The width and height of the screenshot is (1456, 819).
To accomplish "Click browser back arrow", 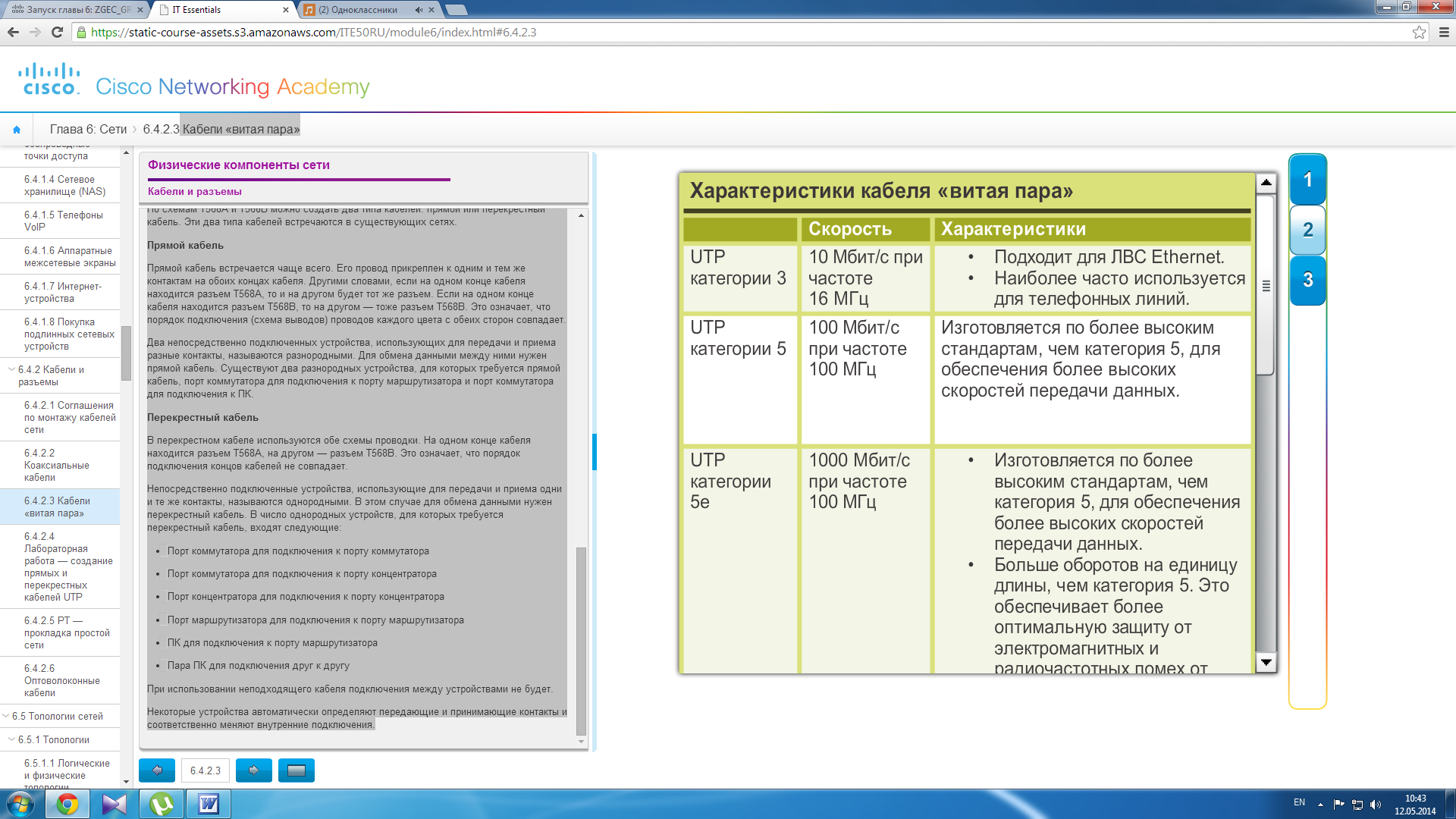I will tap(13, 32).
